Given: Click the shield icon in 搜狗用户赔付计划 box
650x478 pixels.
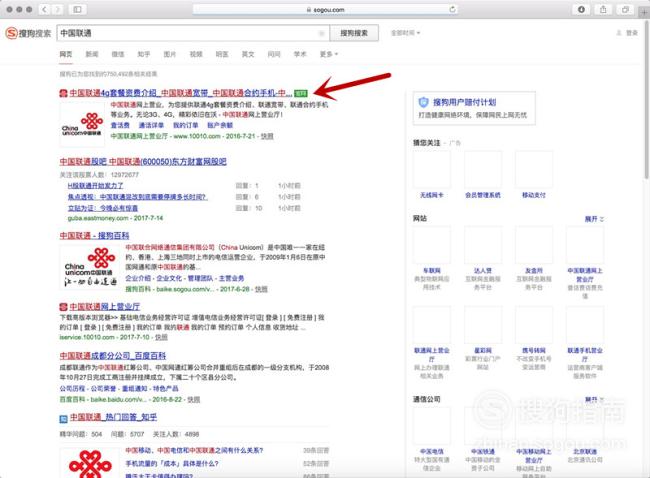Looking at the screenshot, I should pyautogui.click(x=423, y=102).
